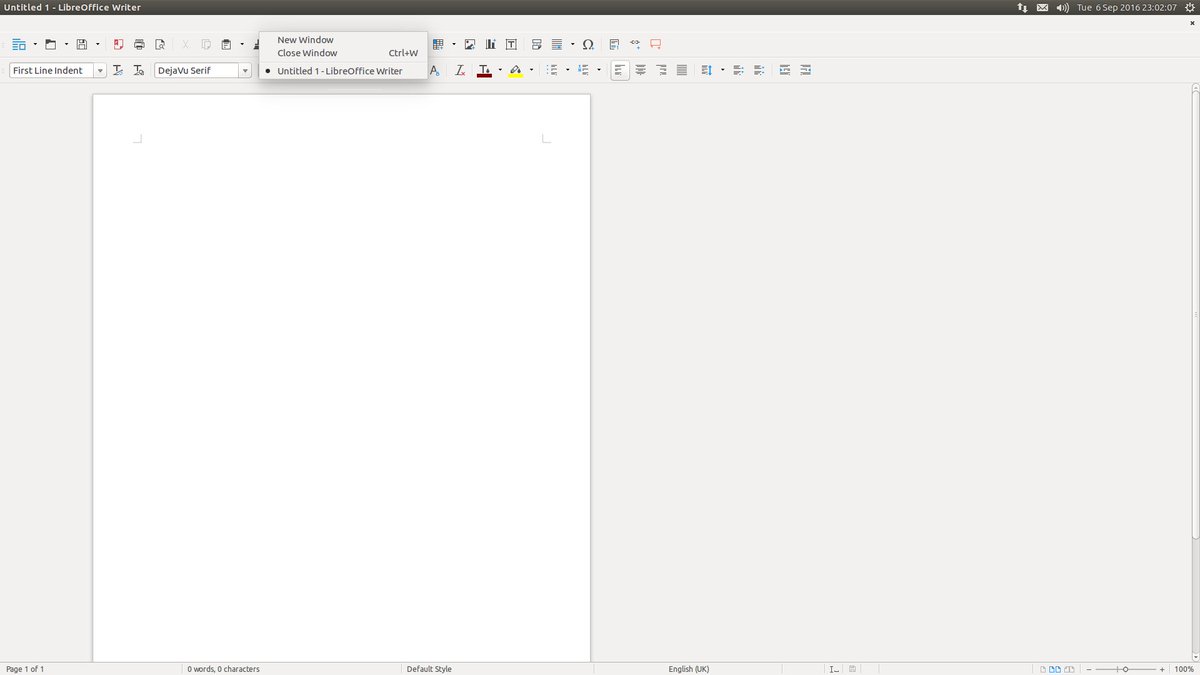This screenshot has height=675, width=1200.
Task: Open the Insert Field dropdown arrow
Action: click(x=572, y=44)
